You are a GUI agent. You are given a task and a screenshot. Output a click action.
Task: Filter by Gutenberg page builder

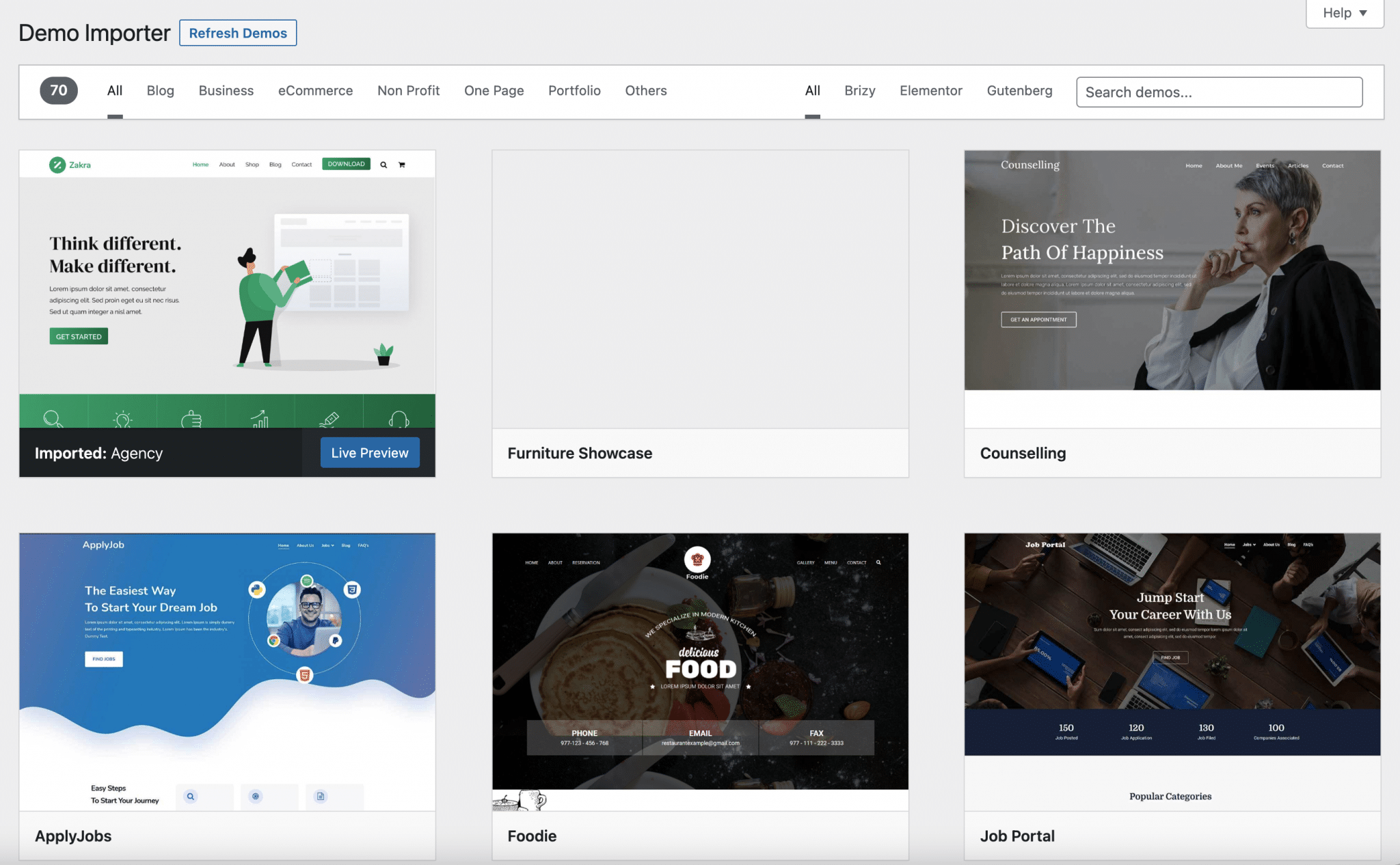tap(1019, 91)
